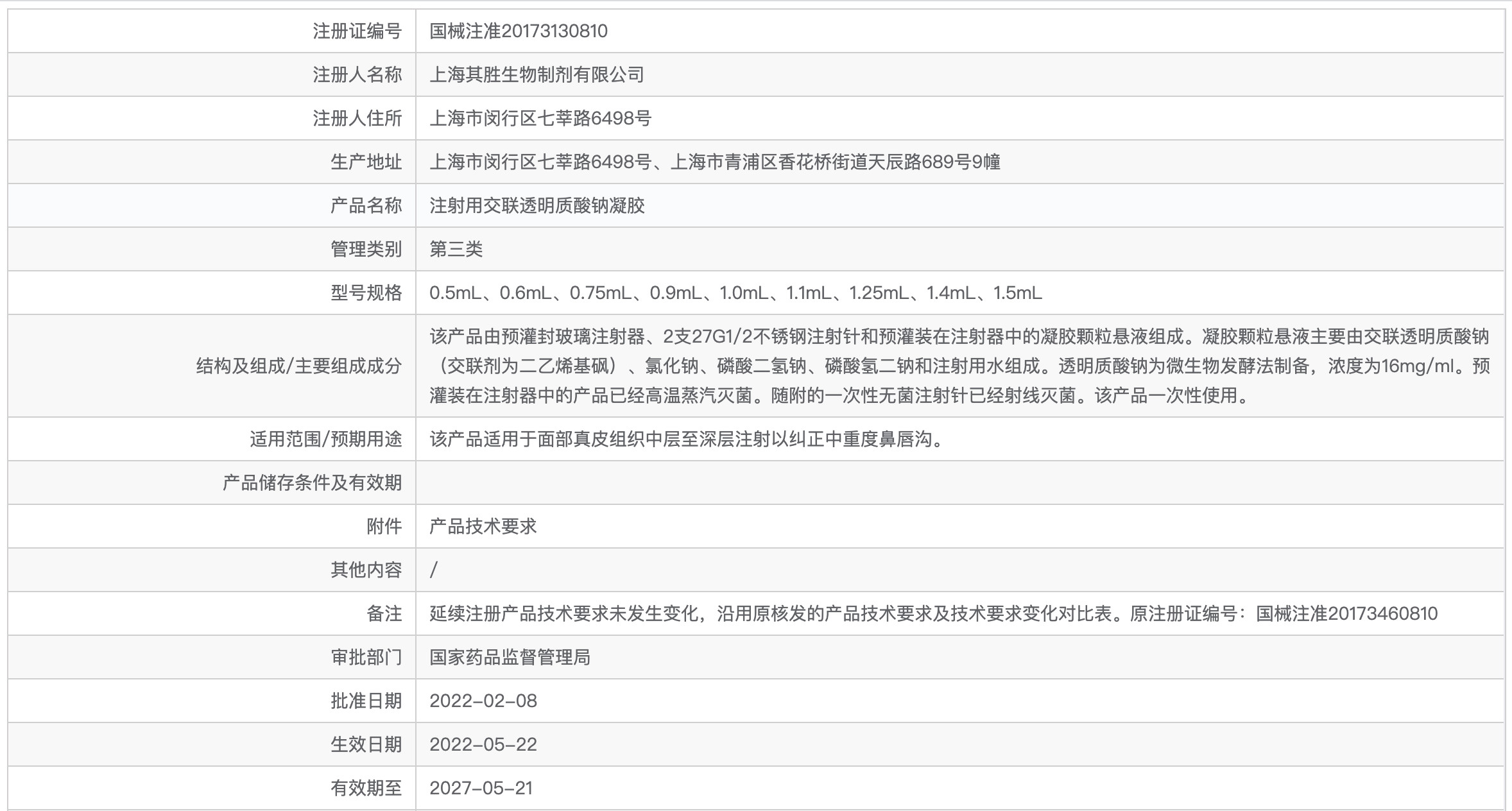Select approval date 2022-02-08

click(483, 701)
